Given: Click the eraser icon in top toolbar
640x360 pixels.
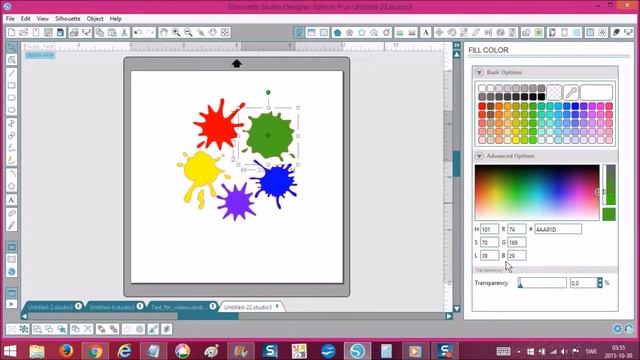Looking at the screenshot, I should point(616,32).
